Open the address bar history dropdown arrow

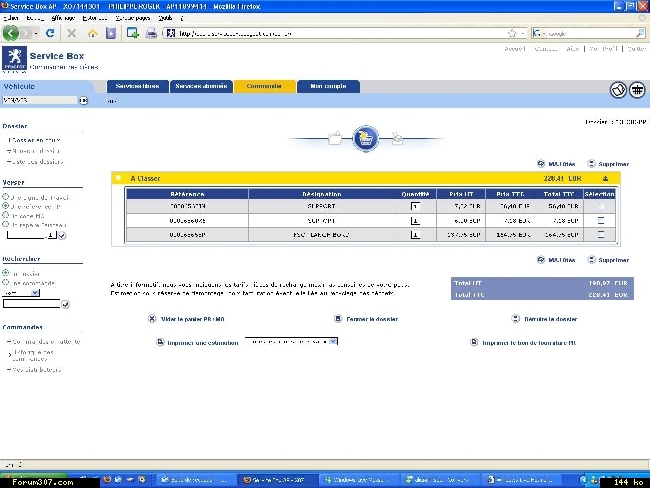point(522,33)
